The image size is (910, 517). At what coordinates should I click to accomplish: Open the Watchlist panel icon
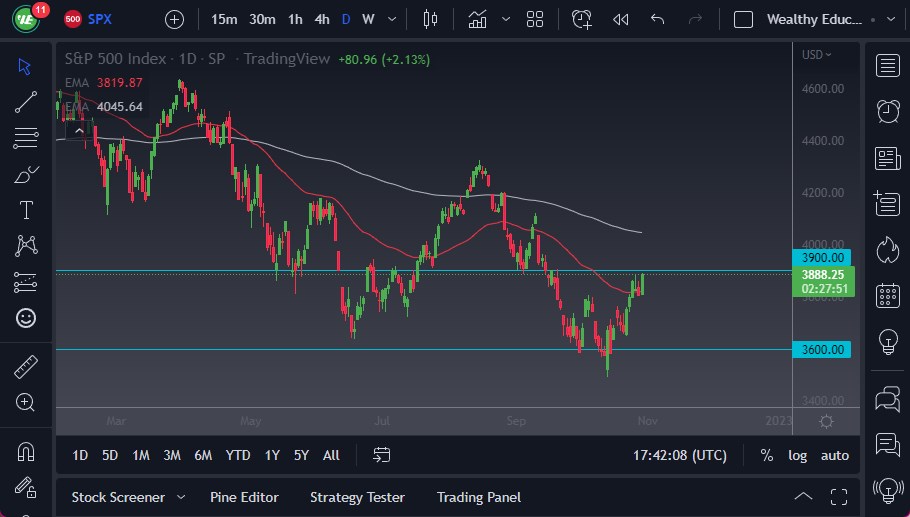(x=887, y=66)
